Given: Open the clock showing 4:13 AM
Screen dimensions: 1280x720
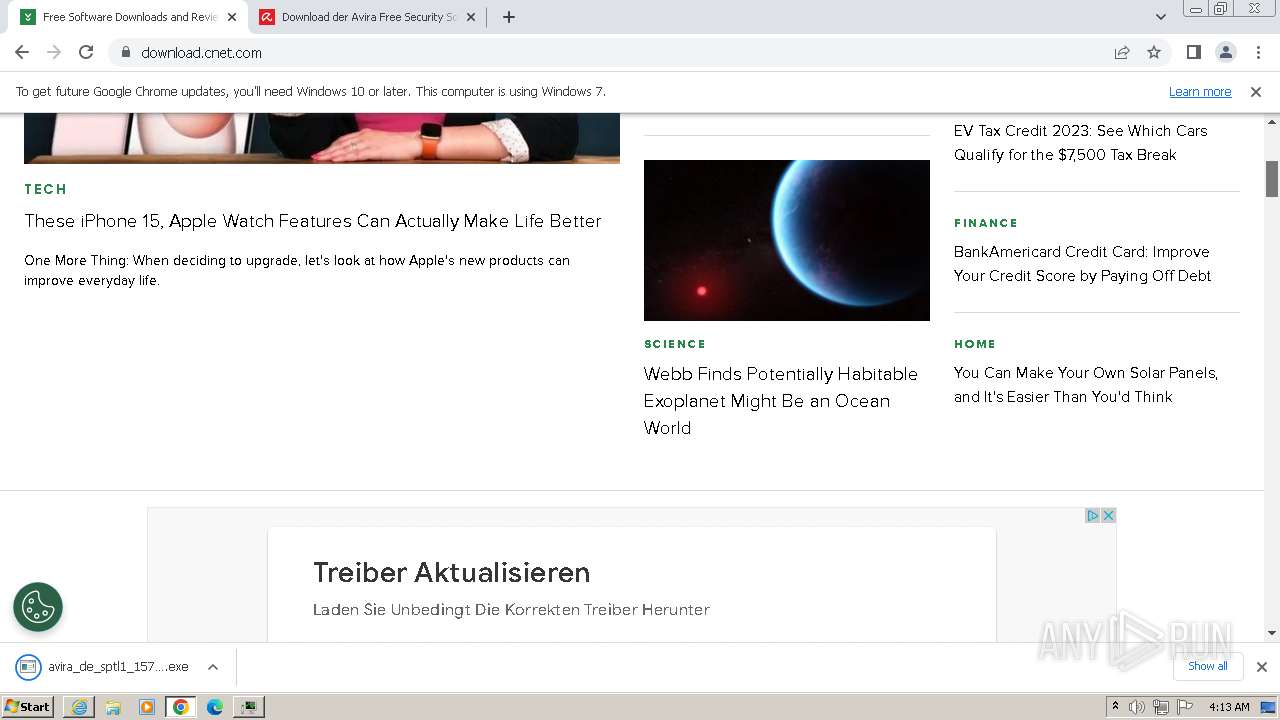Looking at the screenshot, I should [1229, 707].
